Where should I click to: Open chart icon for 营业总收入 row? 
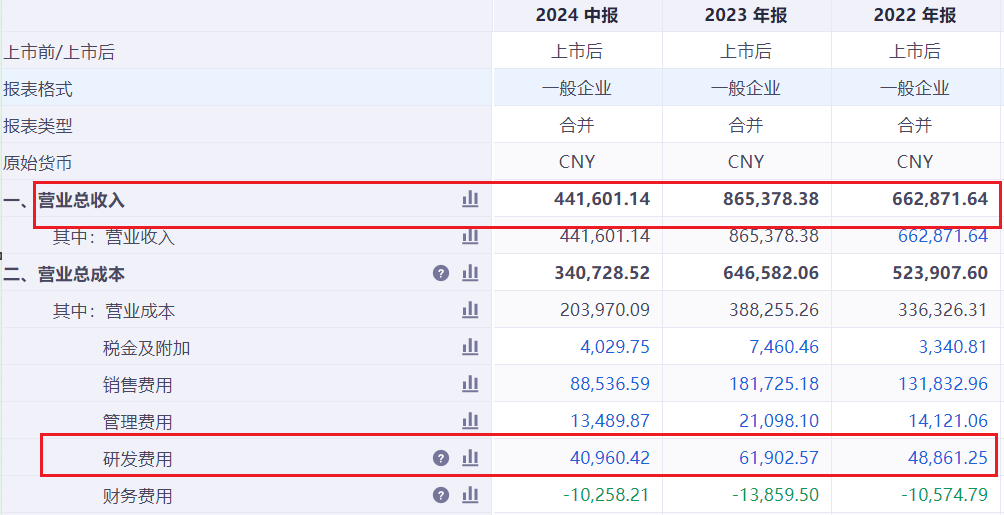pyautogui.click(x=470, y=199)
